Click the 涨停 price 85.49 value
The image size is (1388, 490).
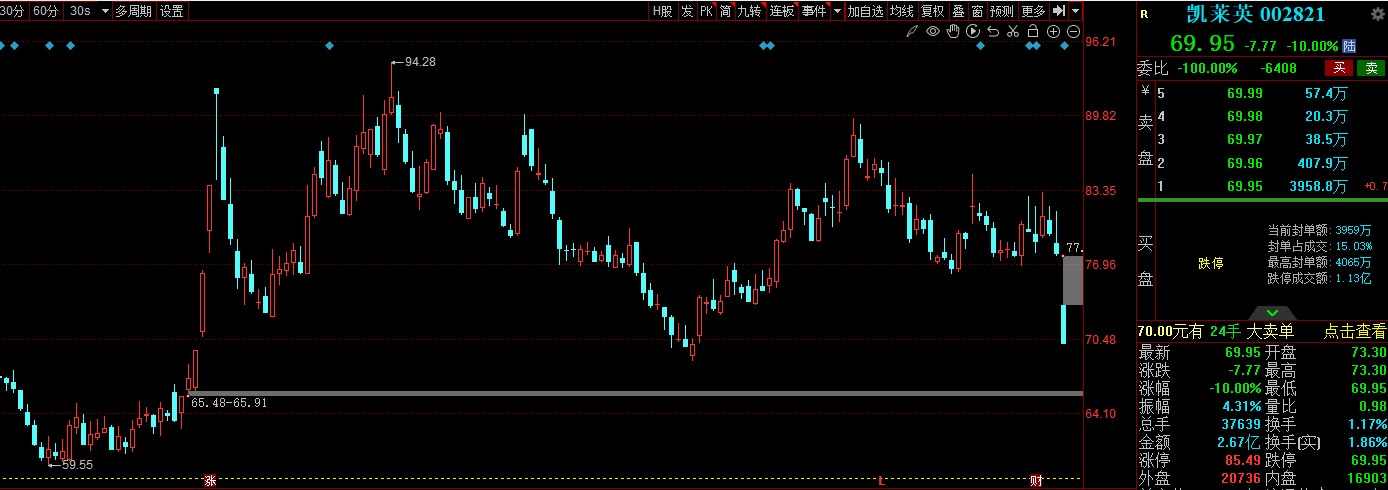pyautogui.click(x=1244, y=461)
